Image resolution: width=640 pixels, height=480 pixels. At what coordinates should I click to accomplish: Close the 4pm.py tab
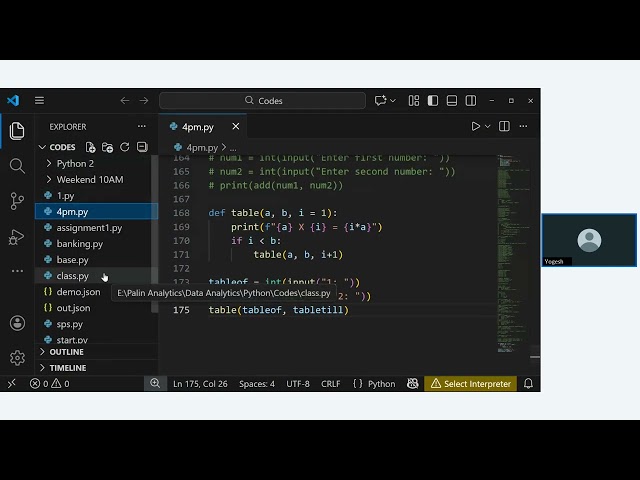tap(236, 127)
